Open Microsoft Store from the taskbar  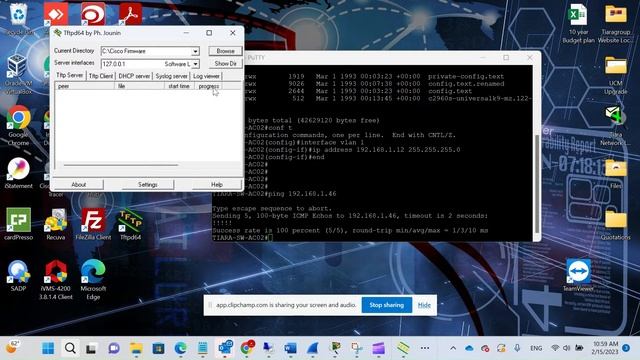pos(158,348)
